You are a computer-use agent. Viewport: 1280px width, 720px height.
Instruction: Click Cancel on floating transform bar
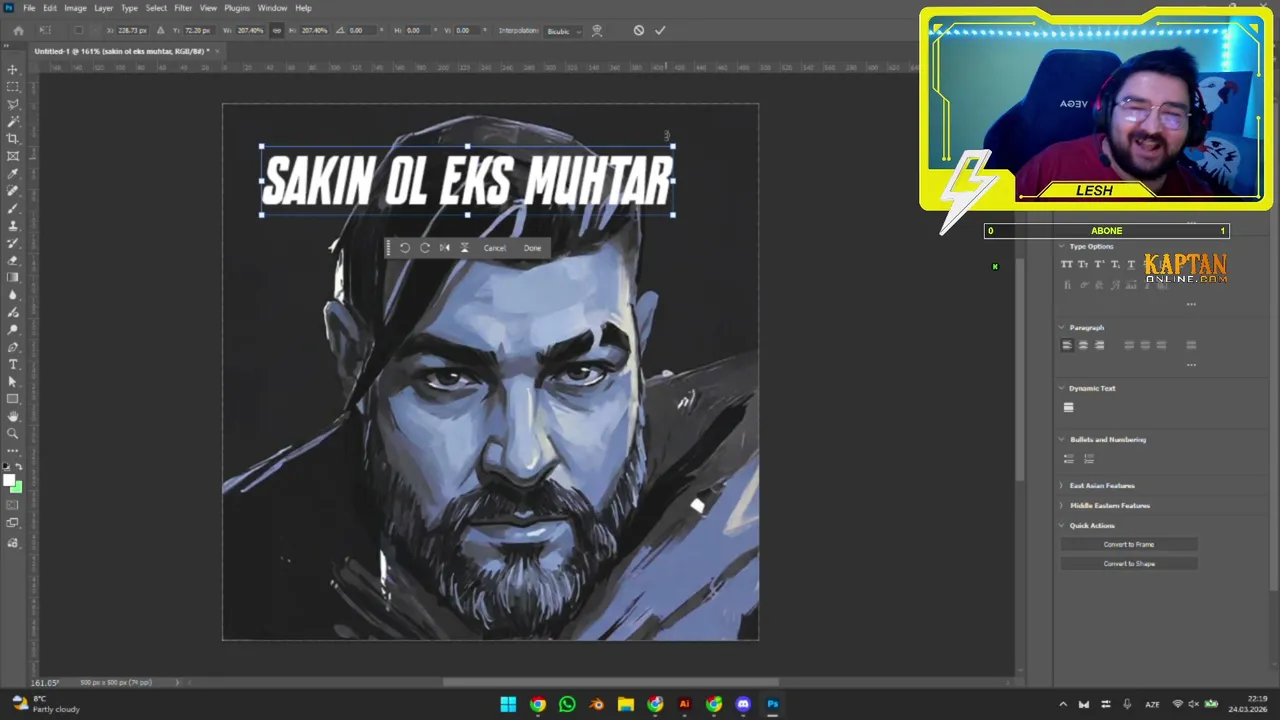495,248
